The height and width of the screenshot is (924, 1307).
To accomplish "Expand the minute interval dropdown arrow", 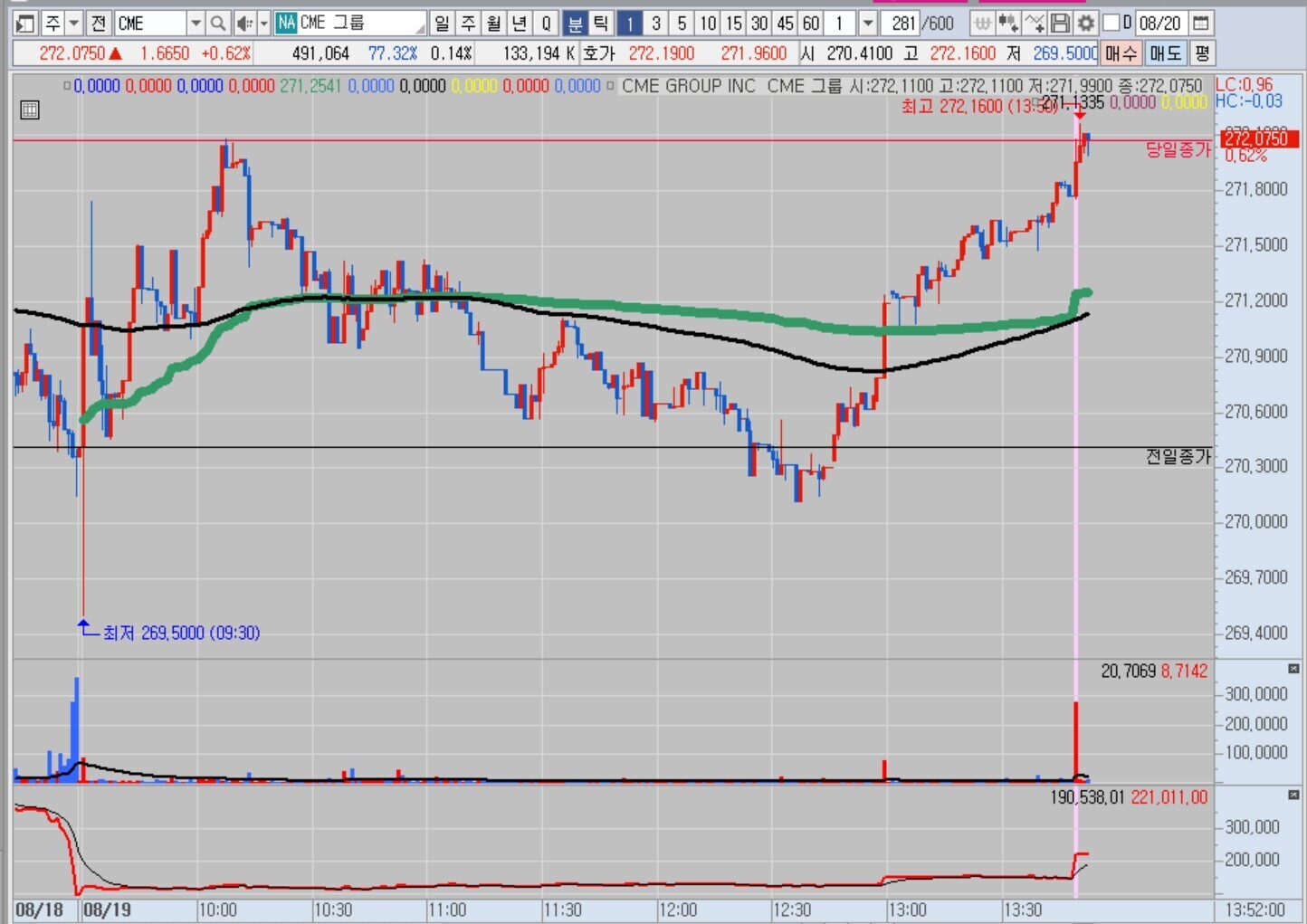I will (x=867, y=24).
